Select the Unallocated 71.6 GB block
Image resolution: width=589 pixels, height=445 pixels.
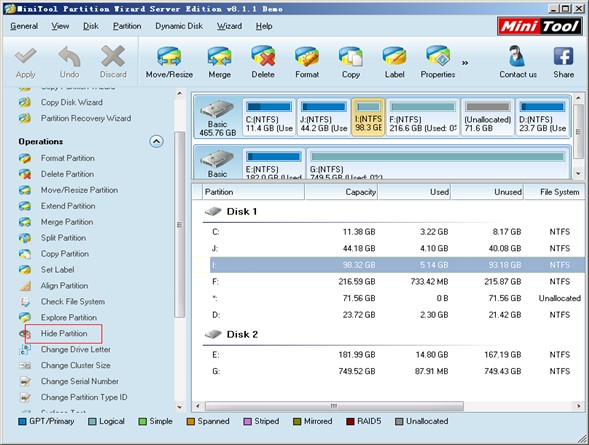pyautogui.click(x=488, y=117)
